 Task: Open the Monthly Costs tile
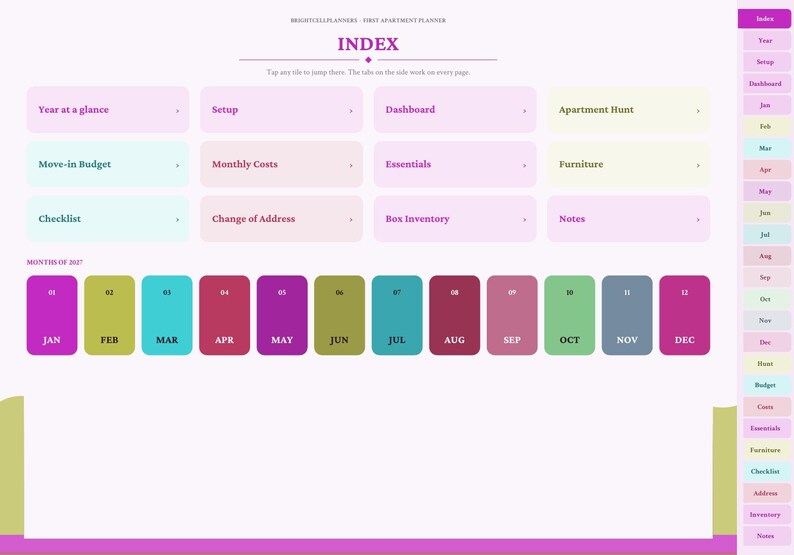[282, 164]
